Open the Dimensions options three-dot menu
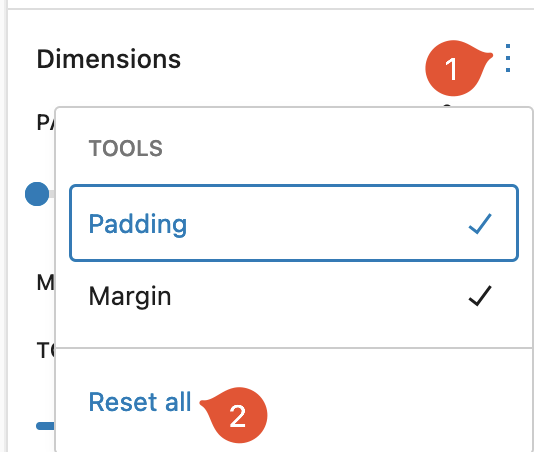Viewport: 534px width, 452px height. tap(508, 58)
